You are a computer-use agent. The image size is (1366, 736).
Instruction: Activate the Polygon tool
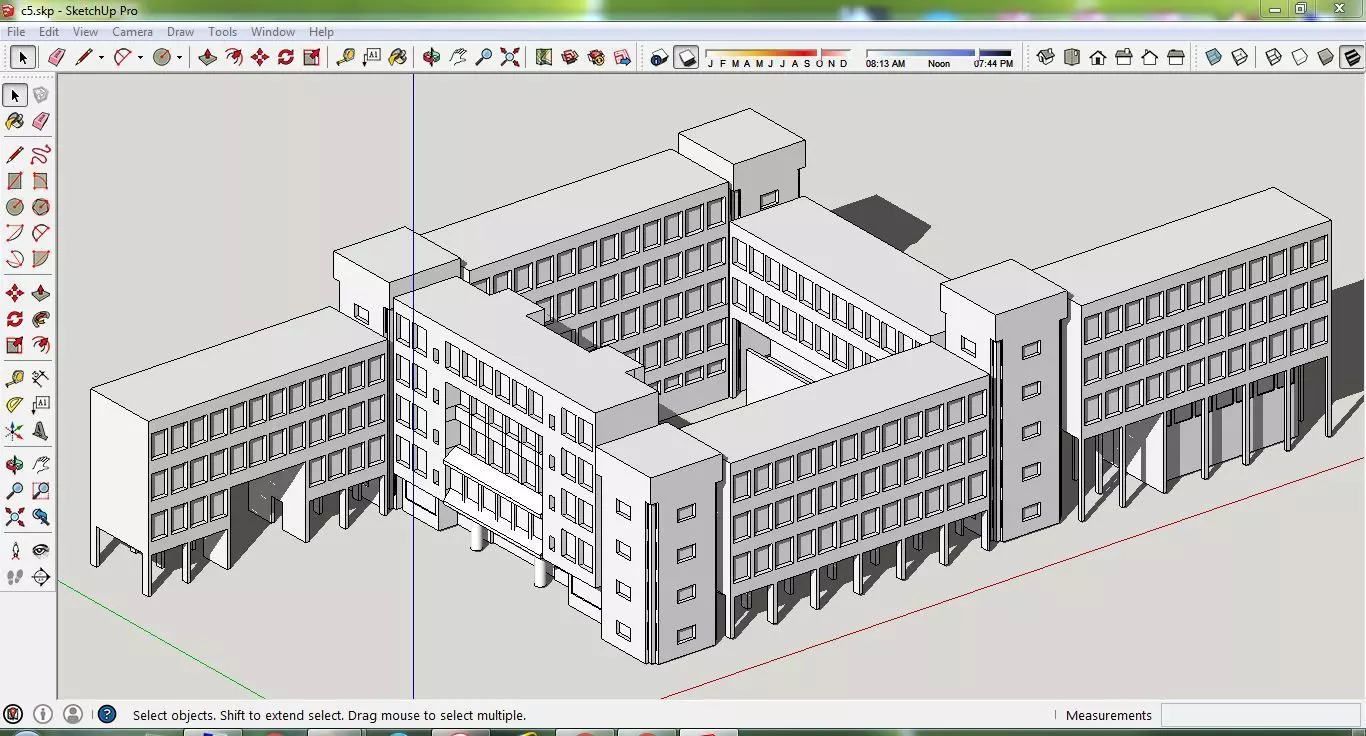(x=40, y=207)
